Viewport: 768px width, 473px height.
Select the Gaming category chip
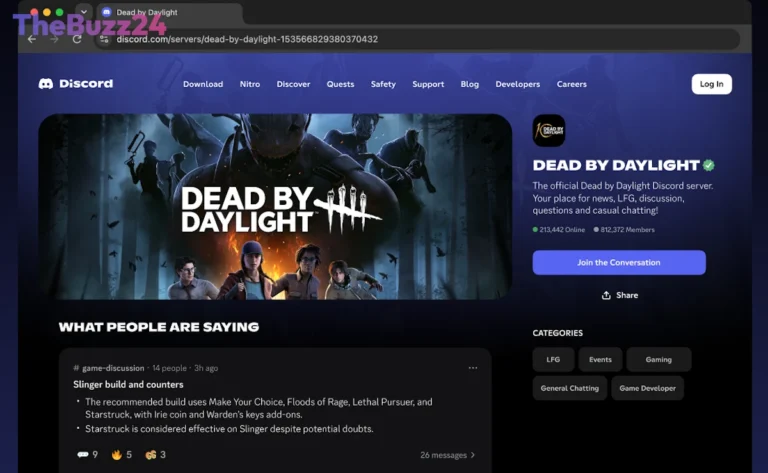click(x=659, y=359)
